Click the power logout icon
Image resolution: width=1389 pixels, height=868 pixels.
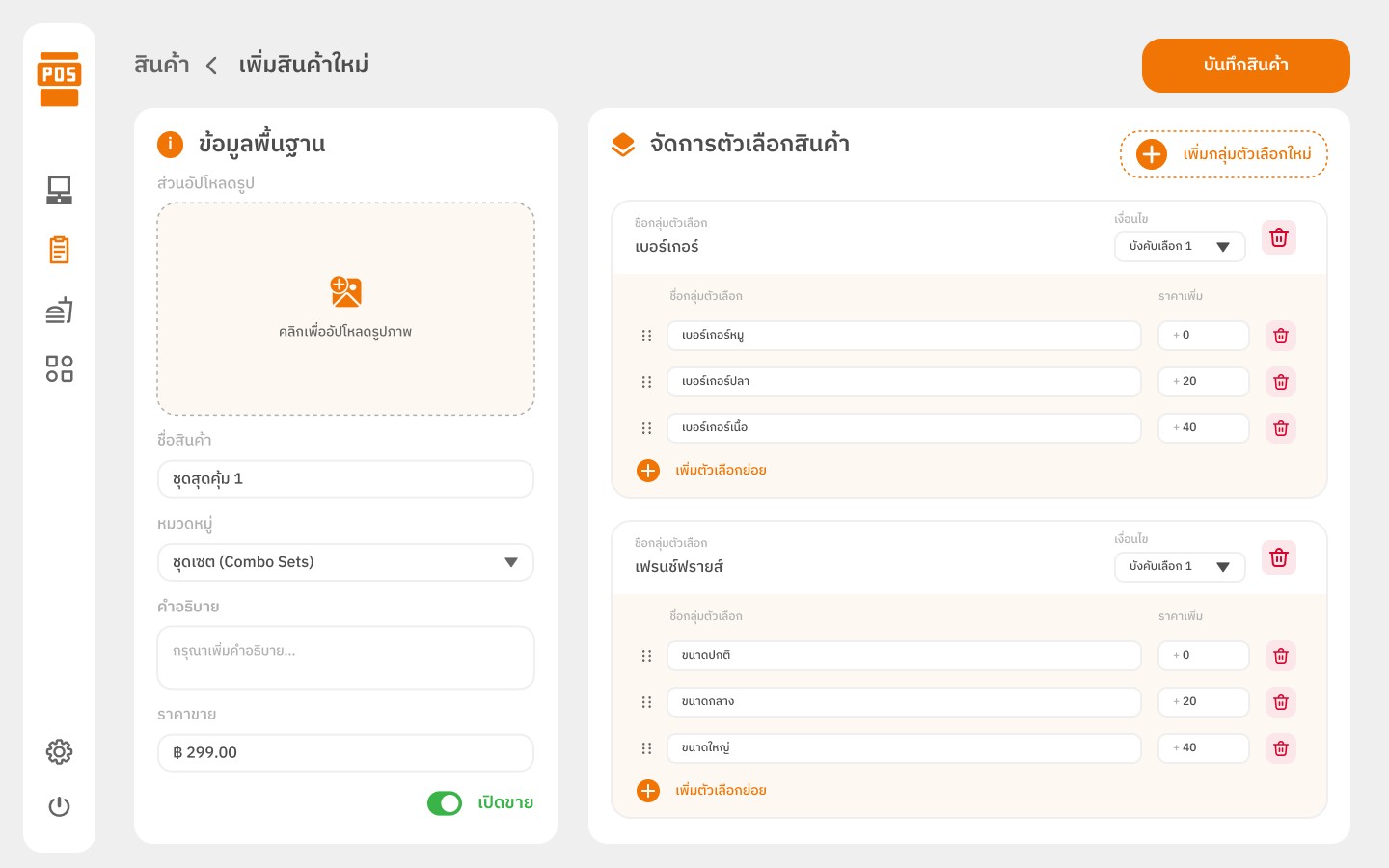coord(59,806)
